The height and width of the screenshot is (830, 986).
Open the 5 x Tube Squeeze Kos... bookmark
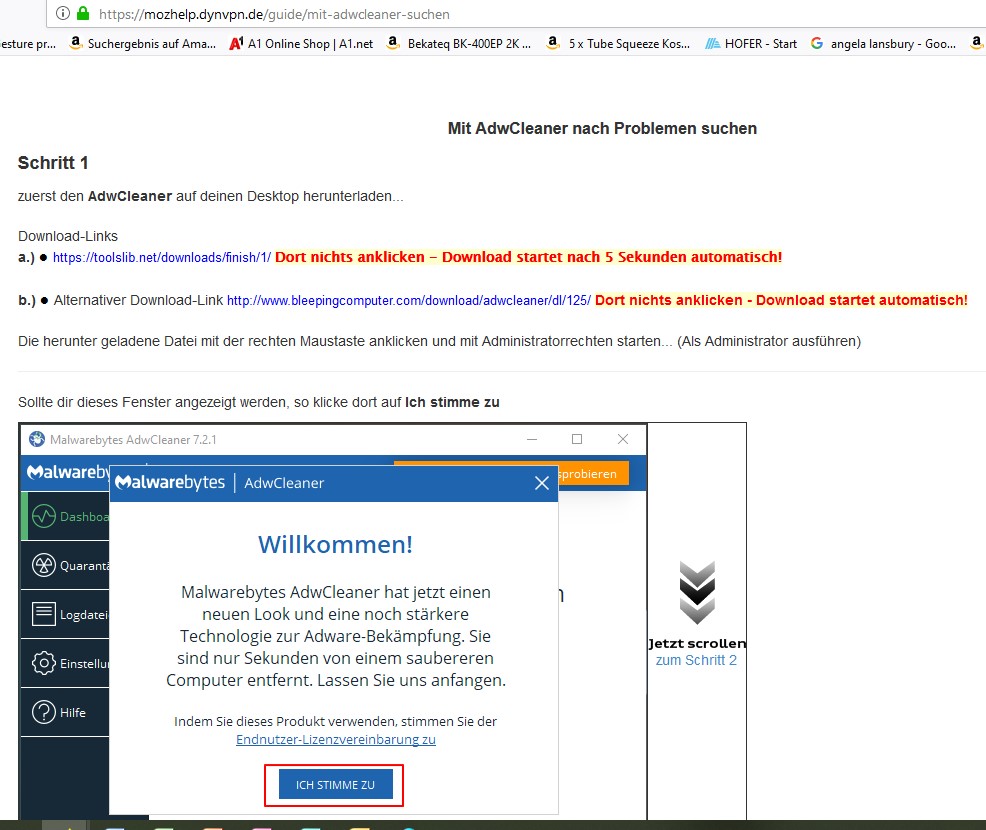pyautogui.click(x=619, y=43)
